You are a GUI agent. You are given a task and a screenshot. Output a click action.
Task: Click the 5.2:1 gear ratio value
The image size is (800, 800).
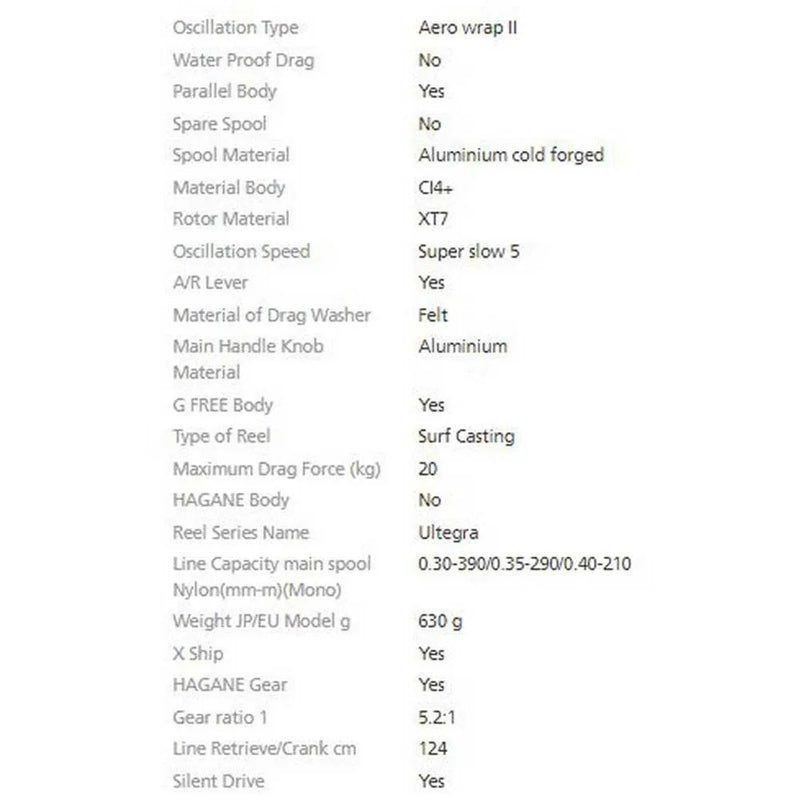[x=437, y=718]
